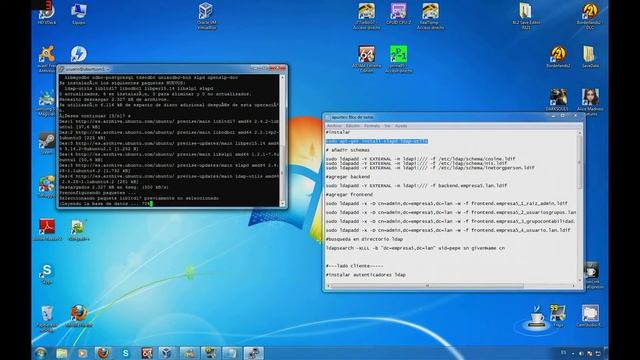Open the Skype desktop shortcut
Image resolution: width=640 pixels, height=360 pixels.
47,273
